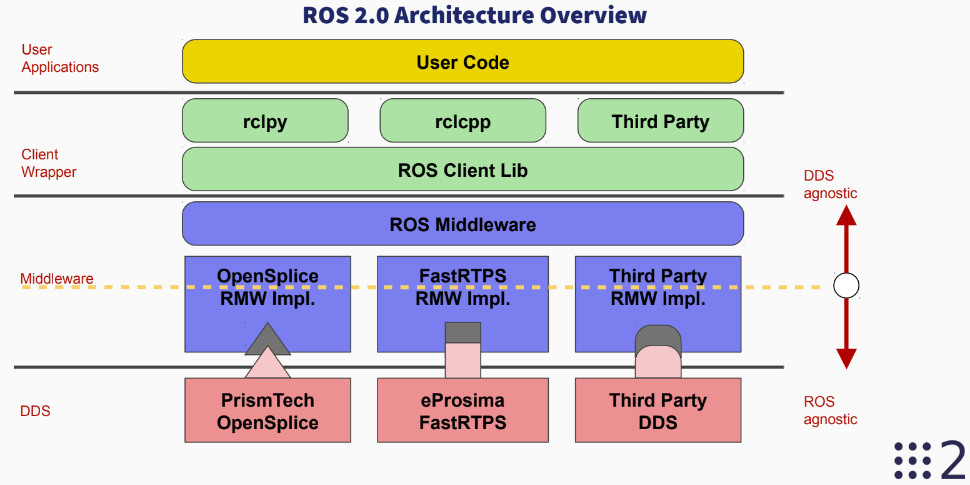Click the green Third Party client box
The width and height of the screenshot is (970, 485).
click(661, 121)
